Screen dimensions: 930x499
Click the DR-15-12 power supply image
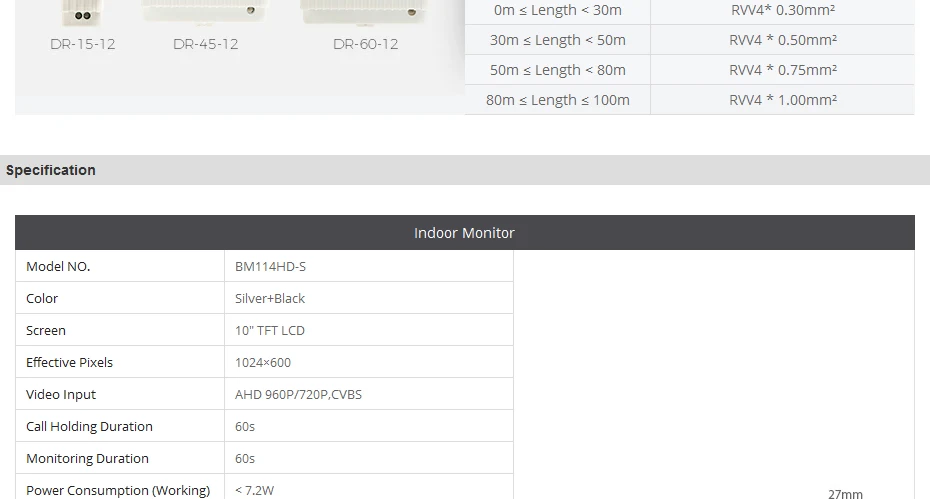[x=83, y=12]
